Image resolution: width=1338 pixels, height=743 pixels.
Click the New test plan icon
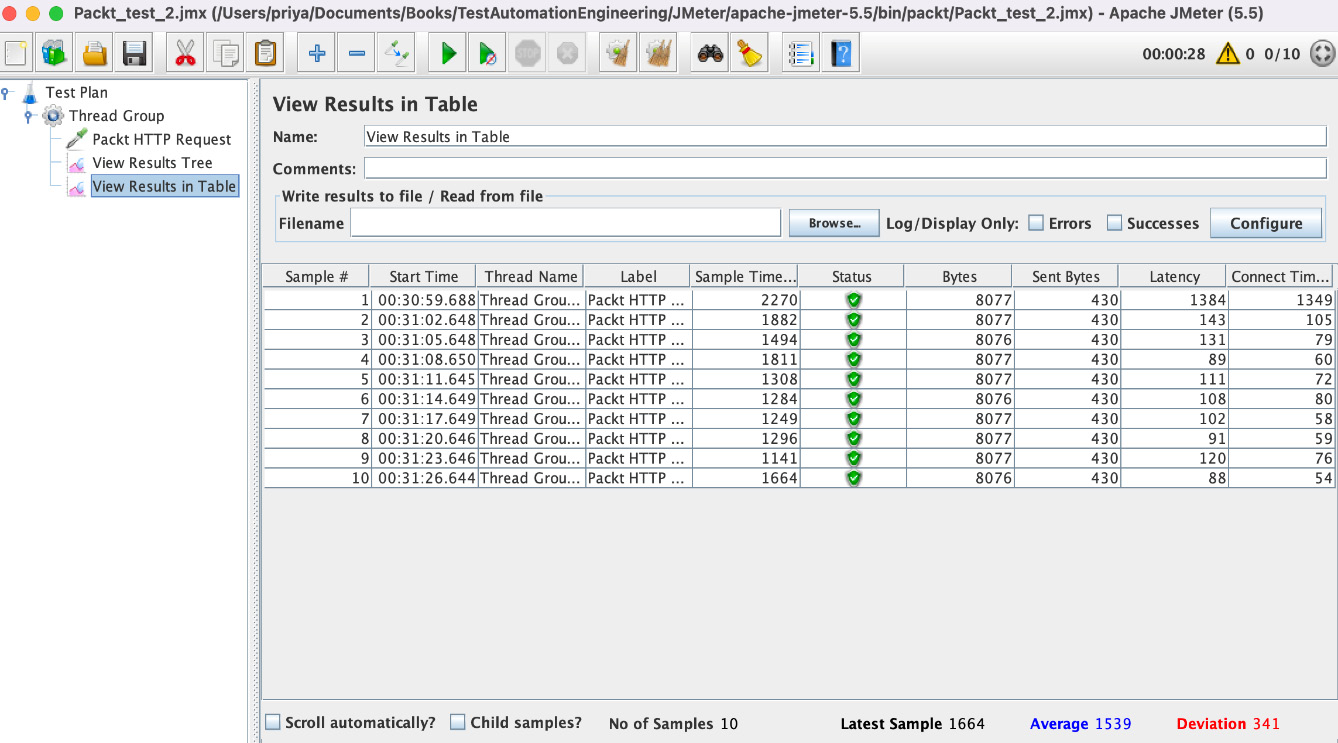(16, 53)
